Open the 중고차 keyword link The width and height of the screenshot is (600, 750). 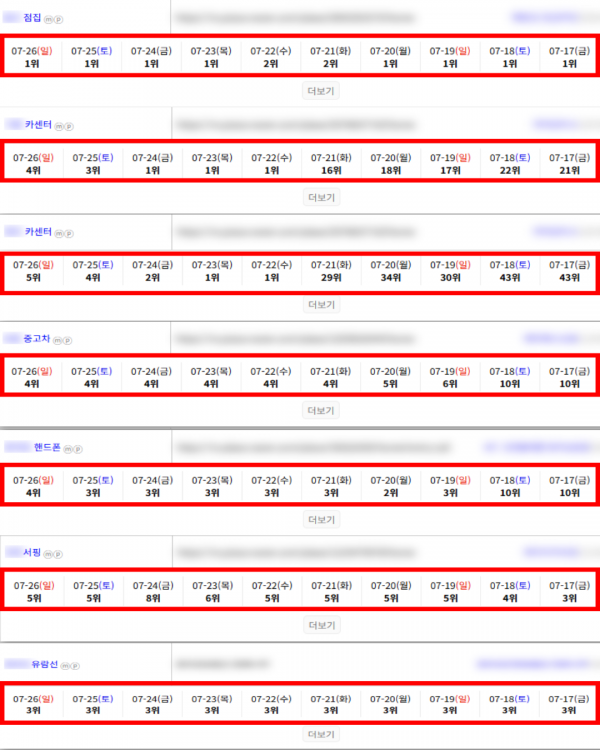26,339
